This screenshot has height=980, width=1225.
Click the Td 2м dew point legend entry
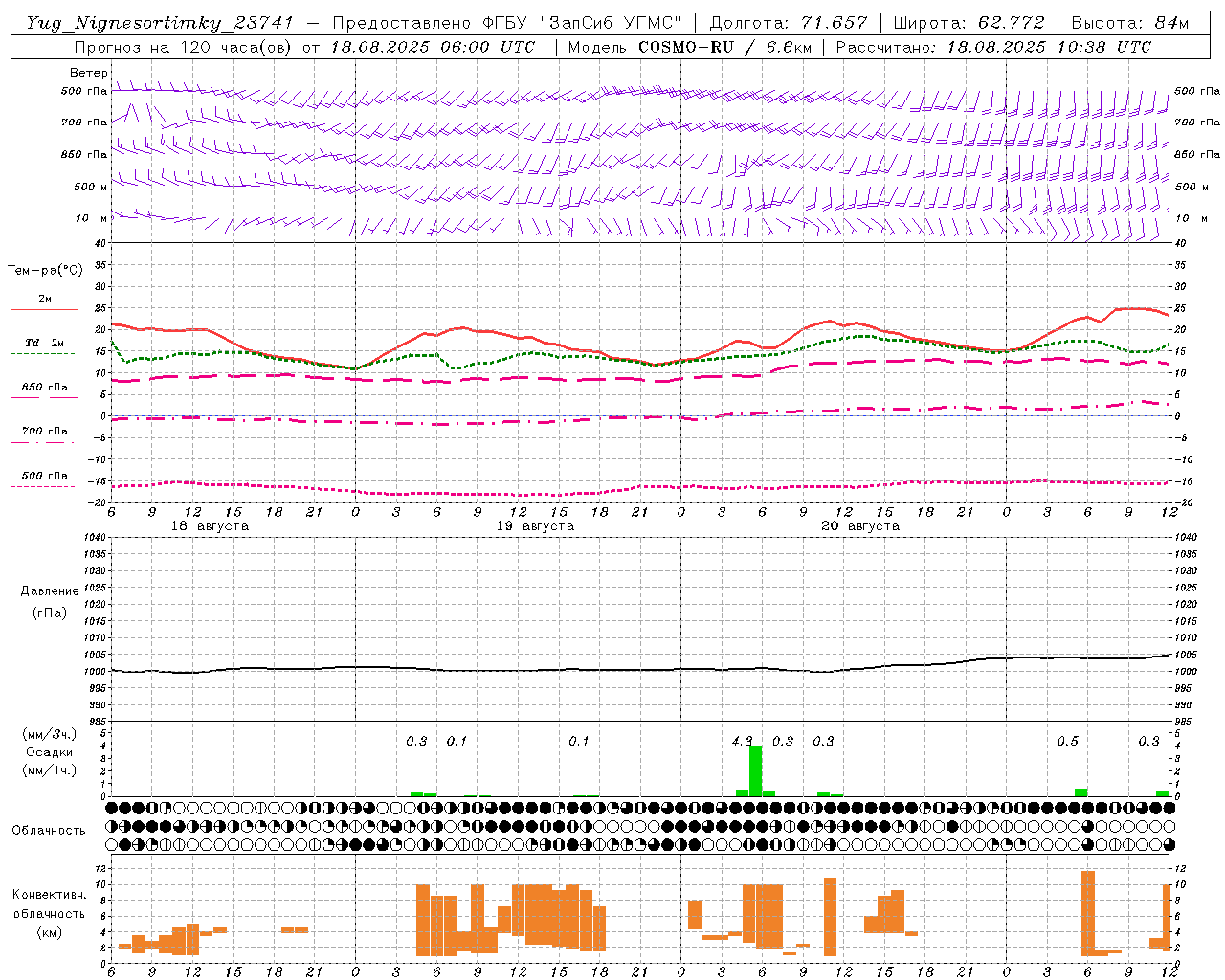44,346
